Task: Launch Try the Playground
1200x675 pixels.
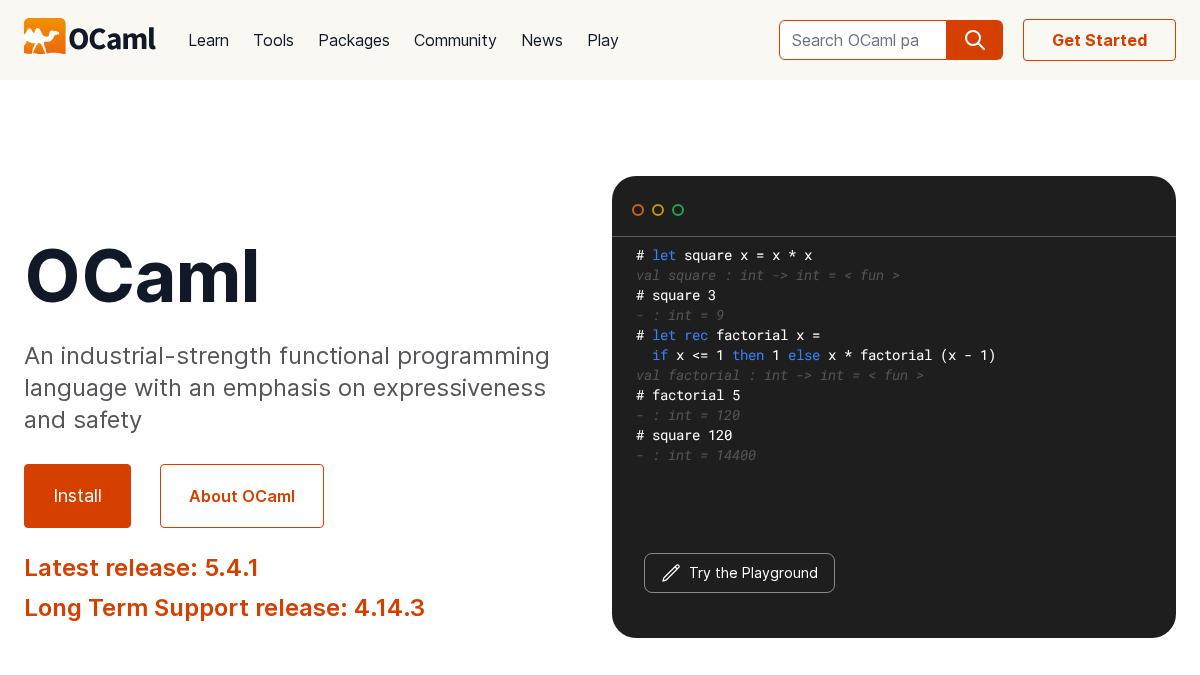Action: click(x=739, y=573)
